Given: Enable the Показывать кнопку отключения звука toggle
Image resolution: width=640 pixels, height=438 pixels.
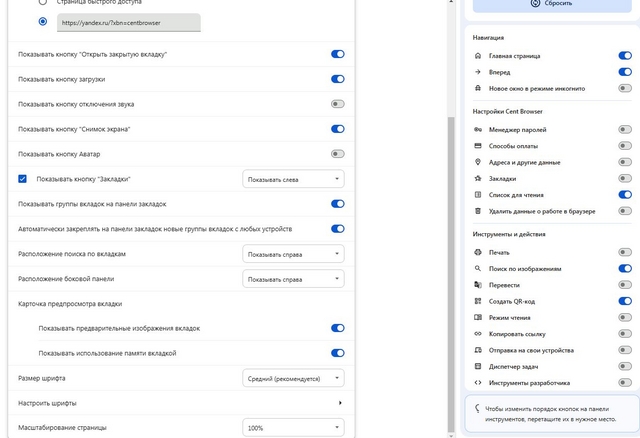Looking at the screenshot, I should tap(337, 104).
